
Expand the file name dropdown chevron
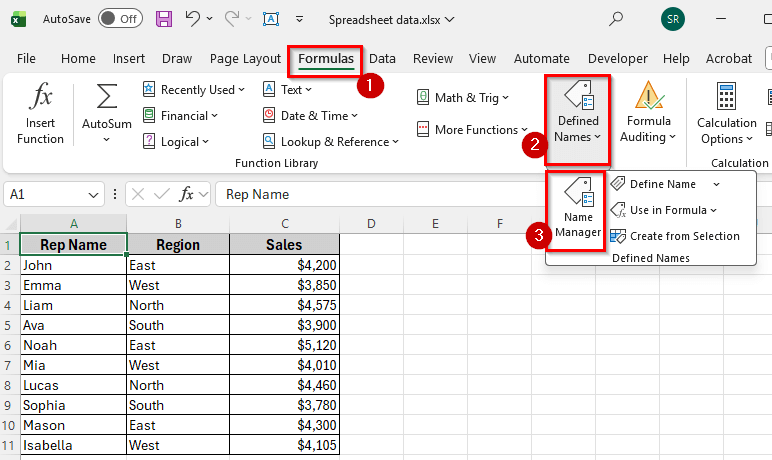449,20
